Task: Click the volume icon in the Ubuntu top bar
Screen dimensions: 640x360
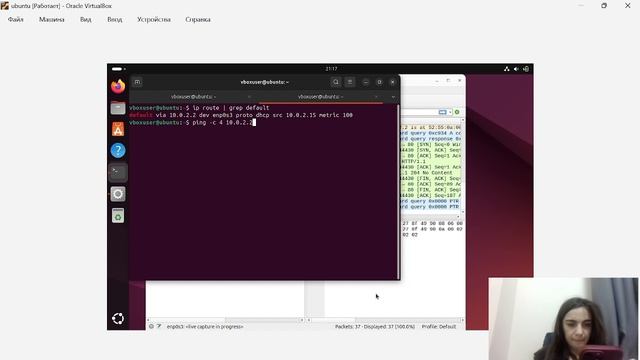Action: pos(516,69)
